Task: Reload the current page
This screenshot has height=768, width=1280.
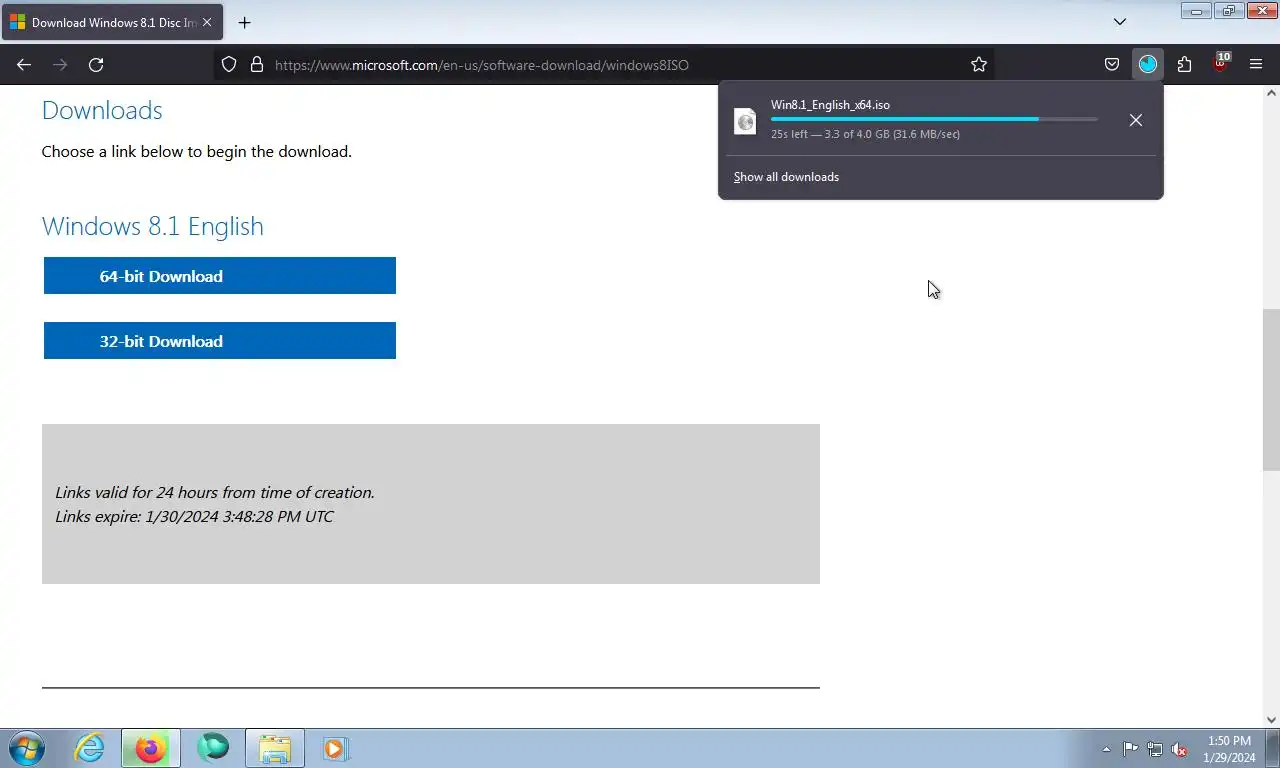Action: point(96,64)
